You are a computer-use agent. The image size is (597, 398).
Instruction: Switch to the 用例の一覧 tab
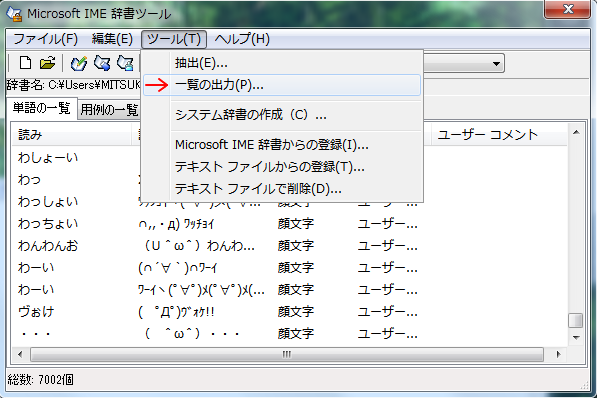point(110,110)
